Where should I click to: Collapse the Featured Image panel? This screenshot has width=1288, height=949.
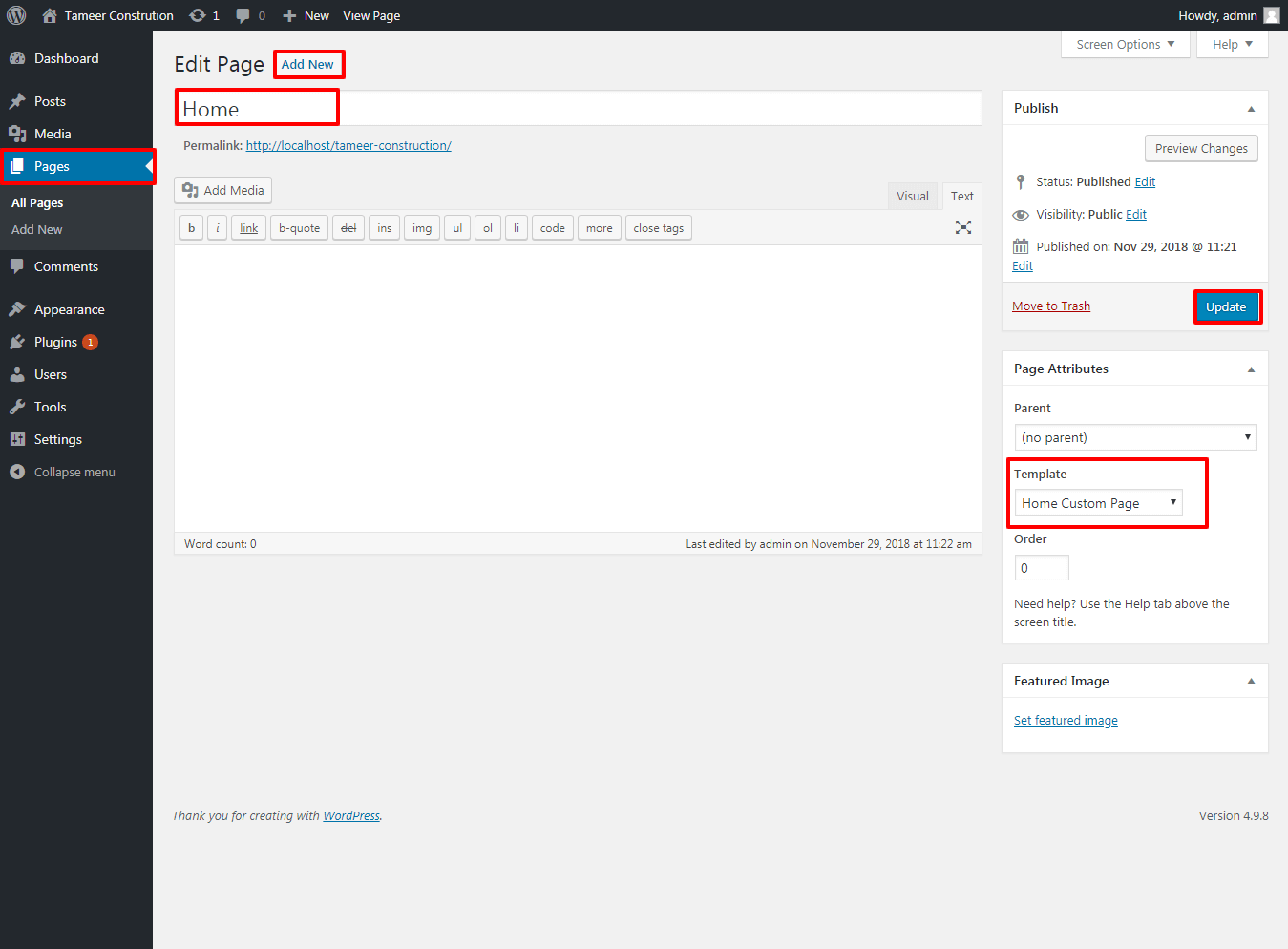pyautogui.click(x=1251, y=682)
